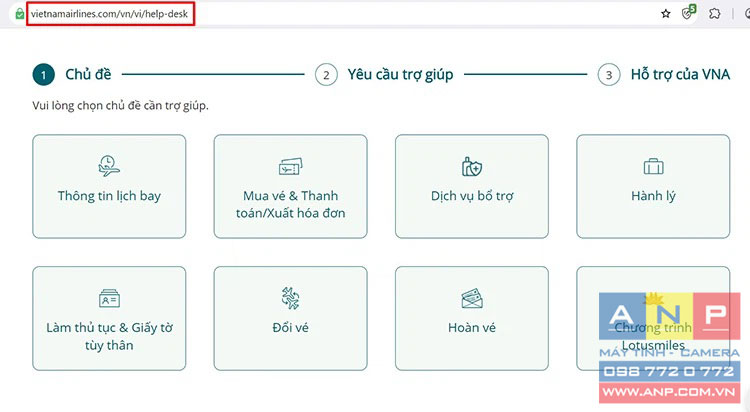
Task: Click the ticket purchase icon
Action: point(290,167)
